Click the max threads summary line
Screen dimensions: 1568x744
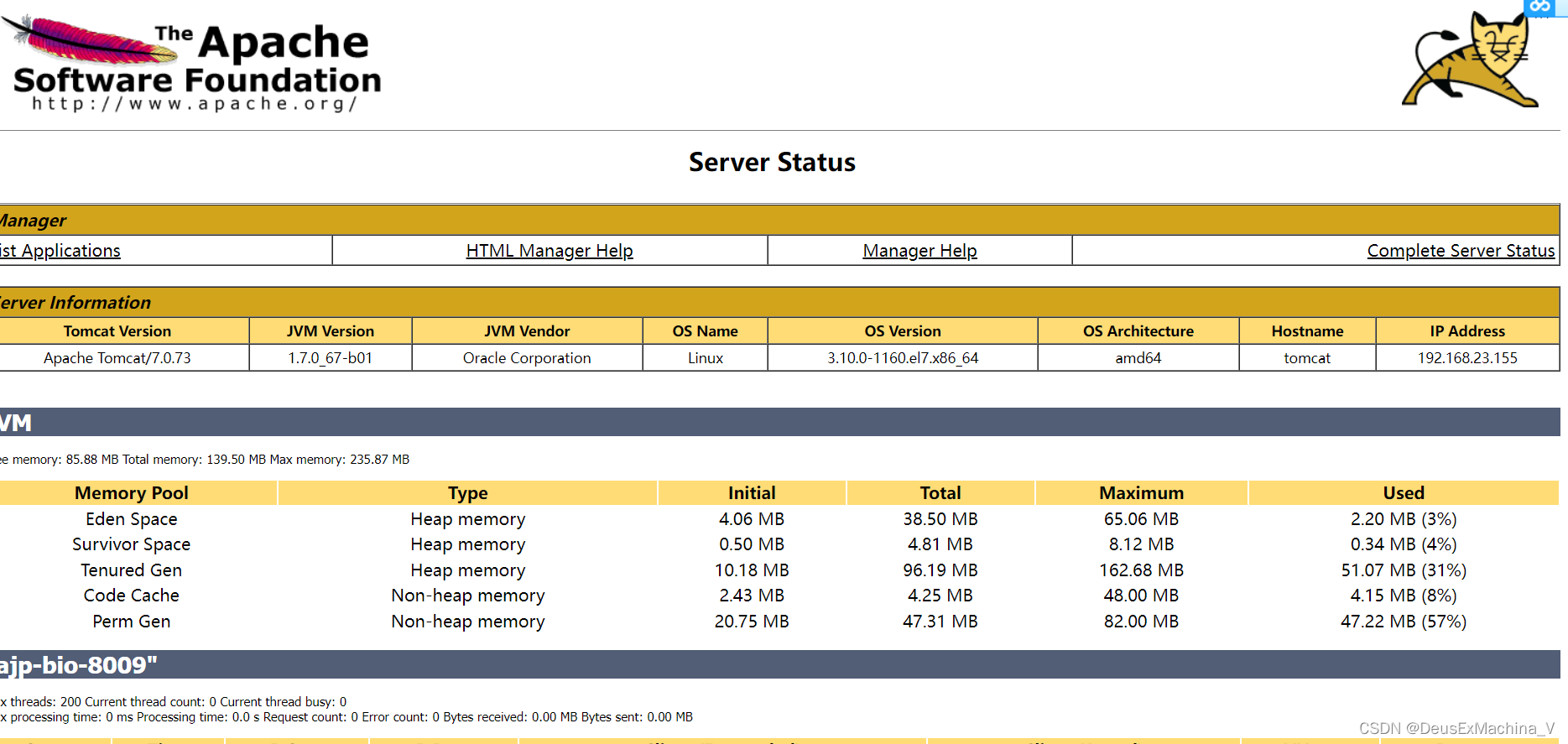pyautogui.click(x=173, y=702)
